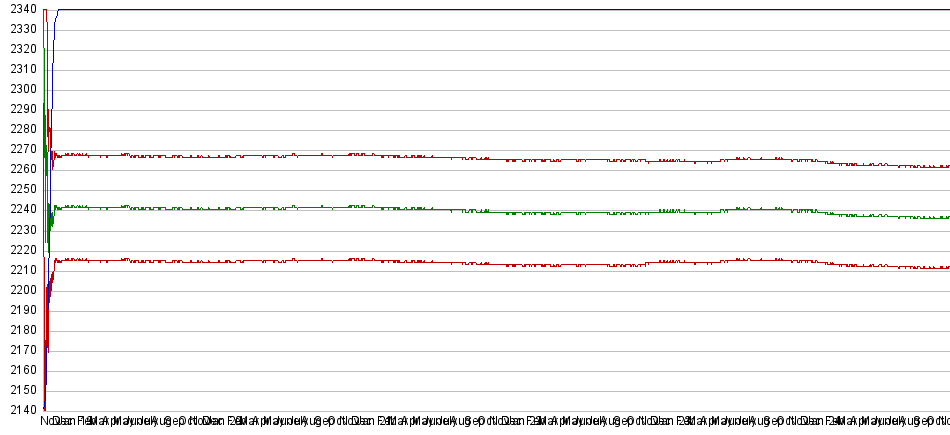The width and height of the screenshot is (950, 435).
Task: Select the 2160 y-axis label
Action: click(20, 370)
